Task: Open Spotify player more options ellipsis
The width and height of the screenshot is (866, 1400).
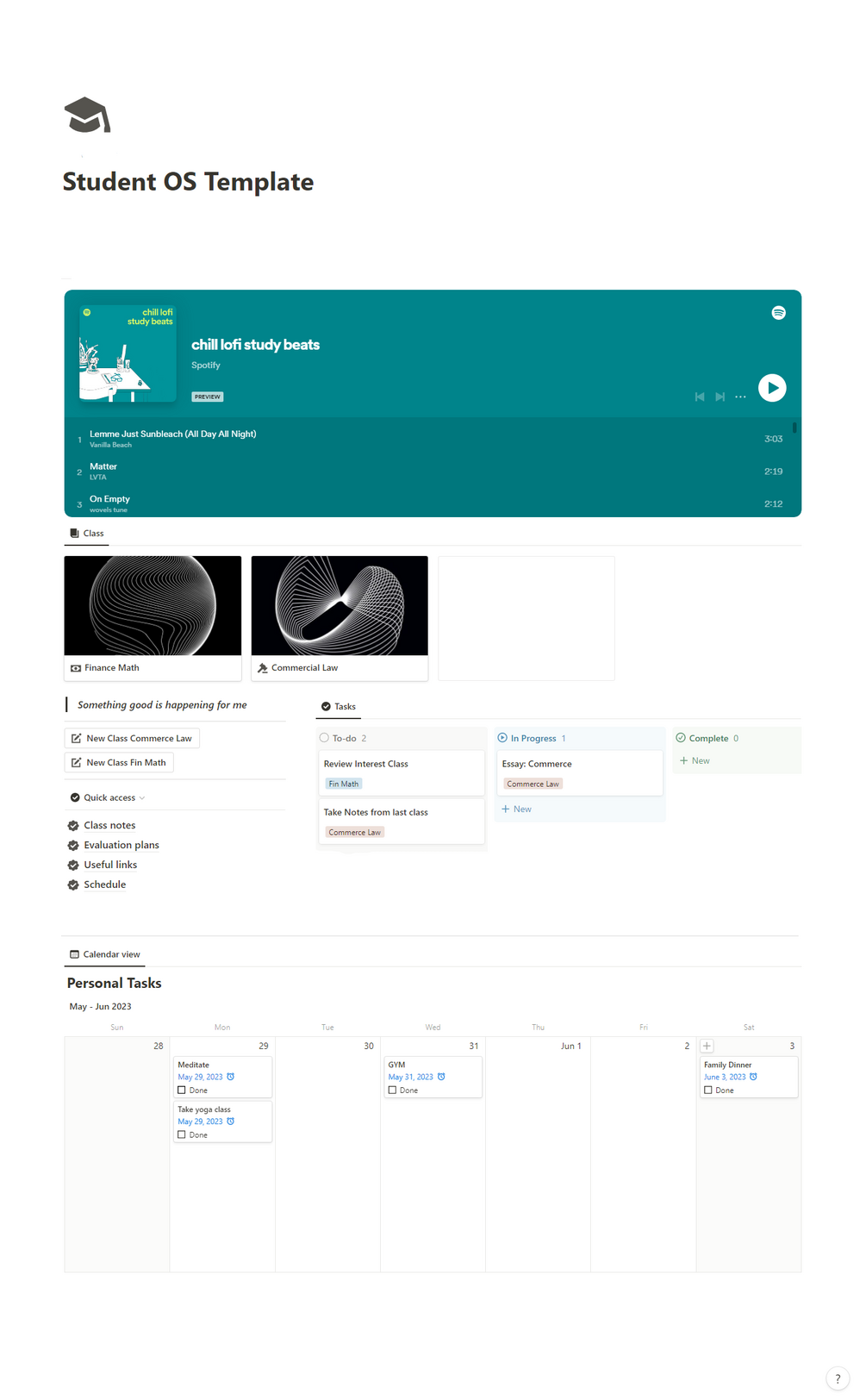Action: 740,397
